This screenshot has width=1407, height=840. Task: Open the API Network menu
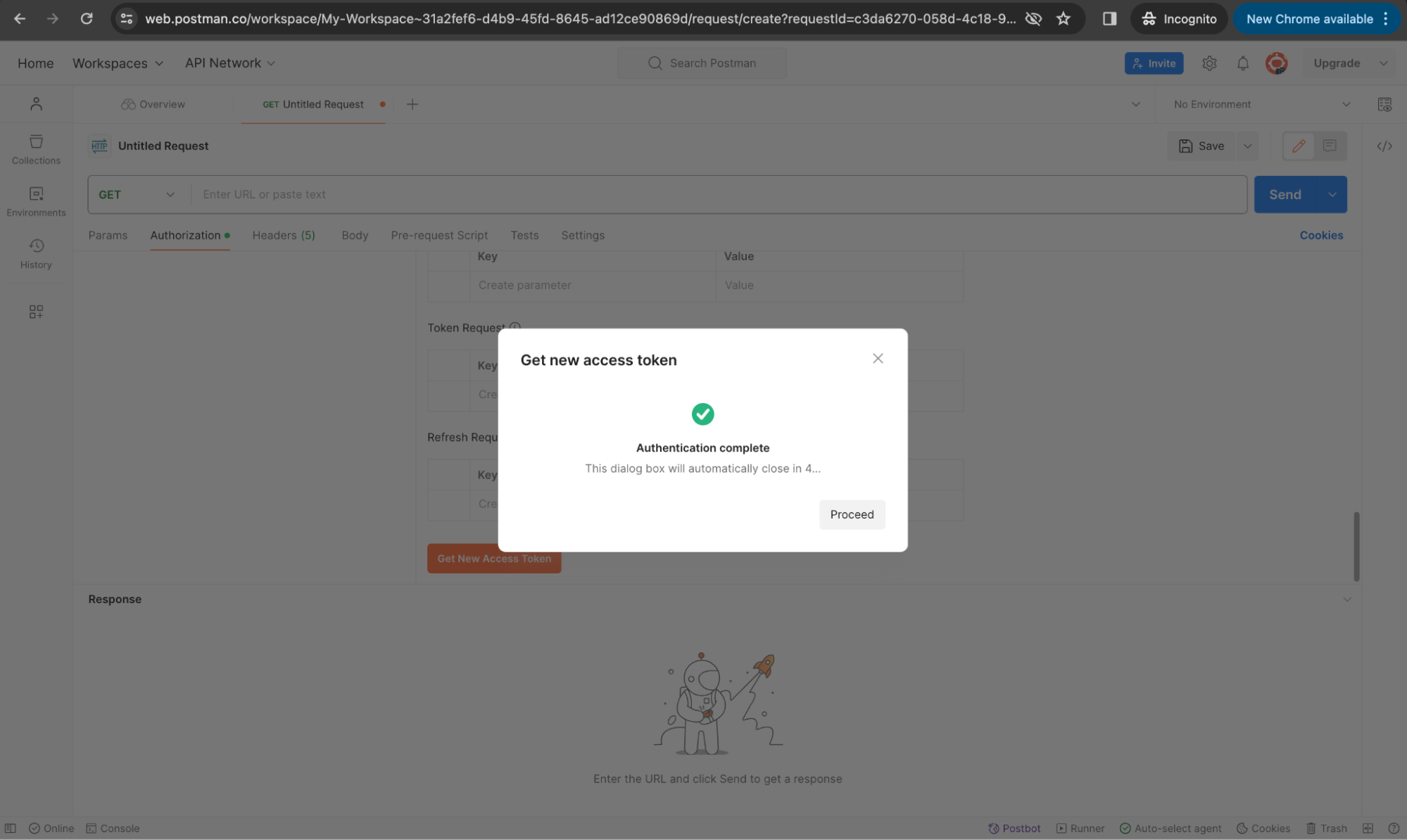[x=229, y=63]
